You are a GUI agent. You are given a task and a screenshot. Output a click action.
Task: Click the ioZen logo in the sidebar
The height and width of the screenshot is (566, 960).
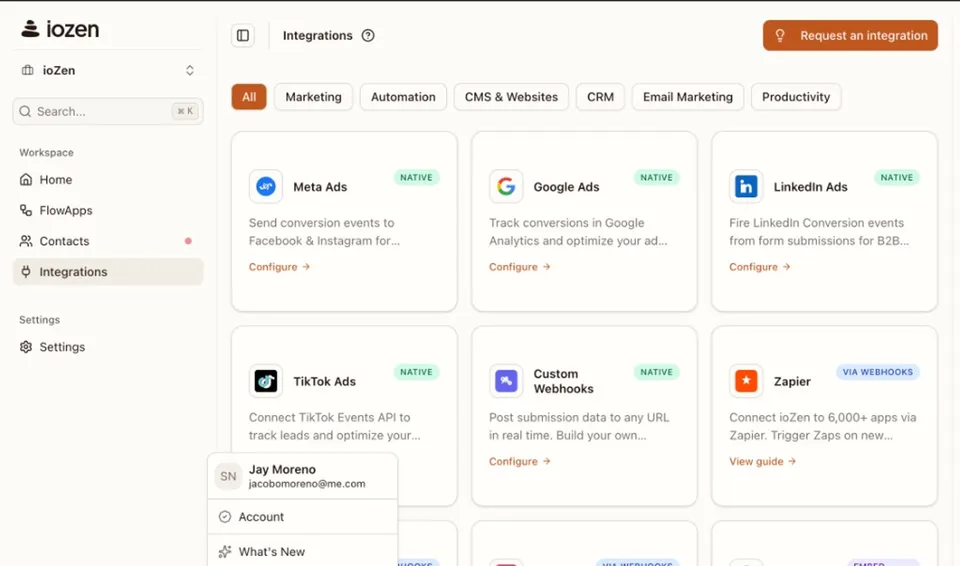pyautogui.click(x=60, y=29)
